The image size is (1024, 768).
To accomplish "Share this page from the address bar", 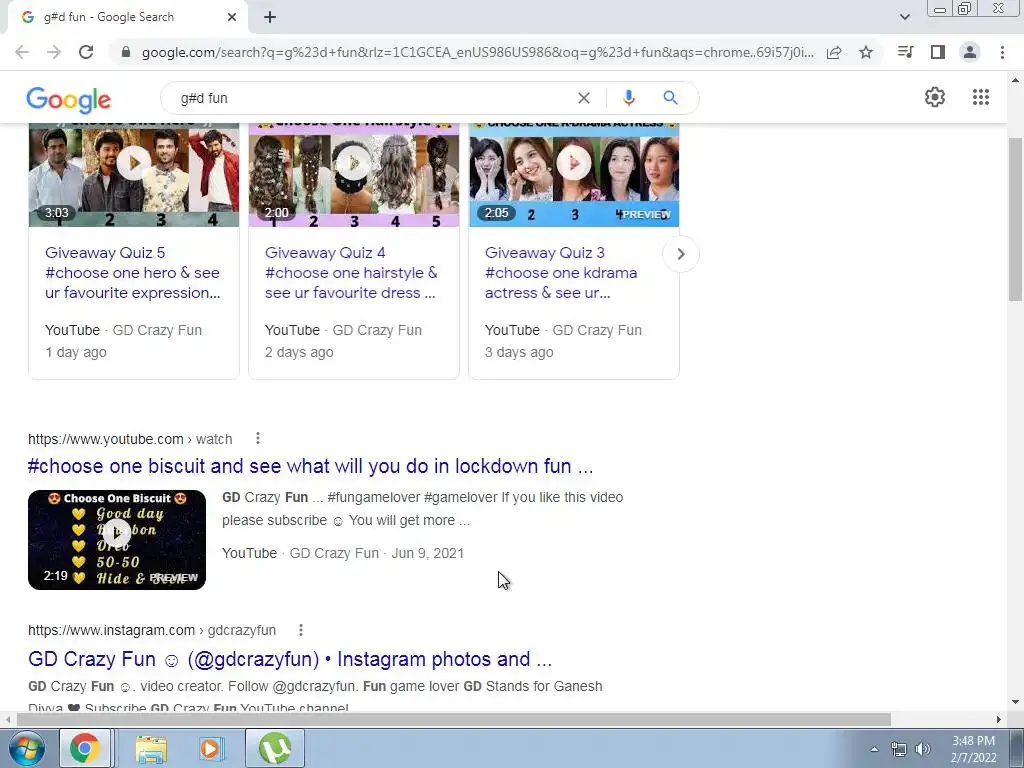I will tap(834, 52).
